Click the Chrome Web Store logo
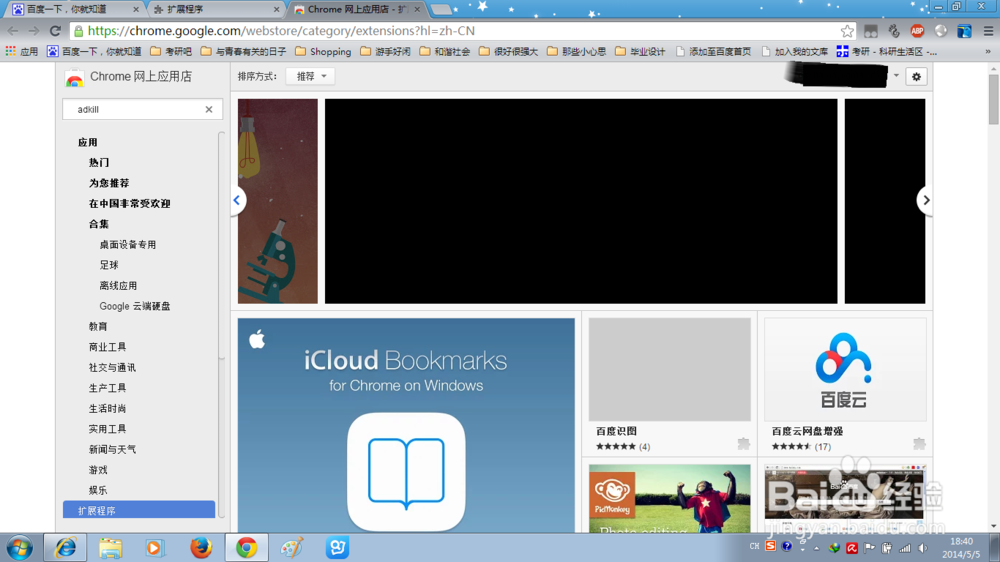The width and height of the screenshot is (1000, 562). click(75, 78)
